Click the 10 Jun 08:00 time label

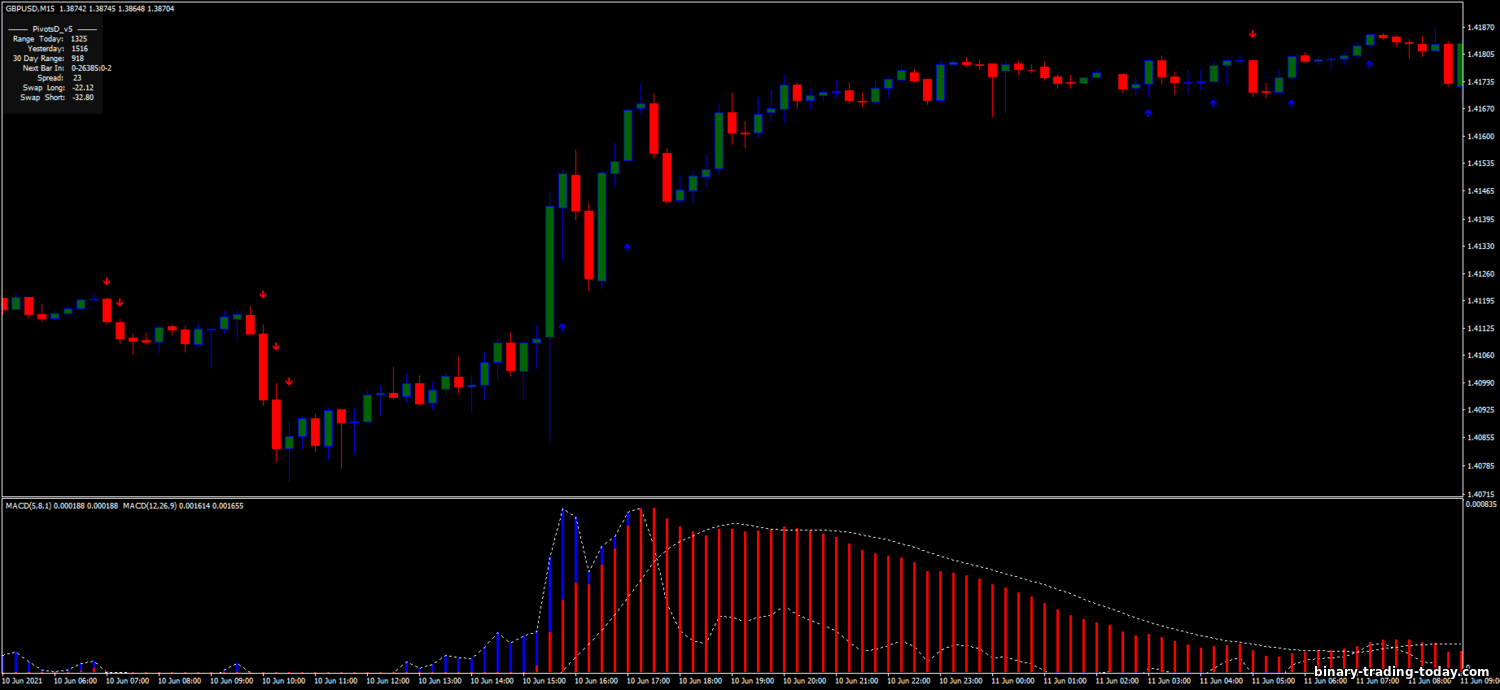179,681
